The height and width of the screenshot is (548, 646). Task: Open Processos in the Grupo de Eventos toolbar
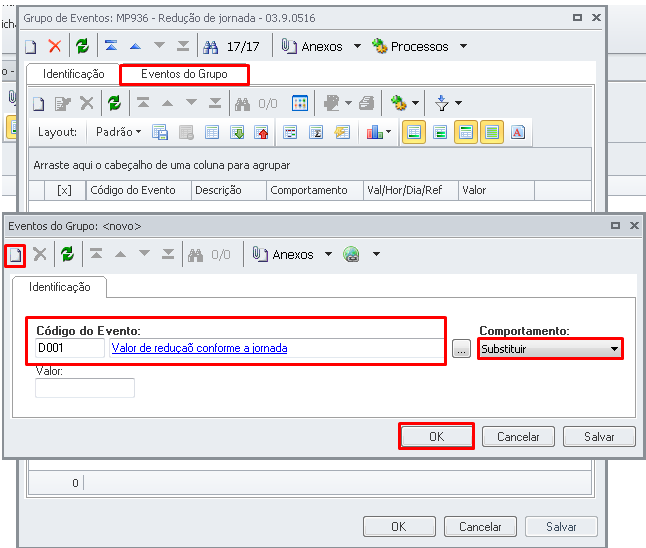pos(410,47)
